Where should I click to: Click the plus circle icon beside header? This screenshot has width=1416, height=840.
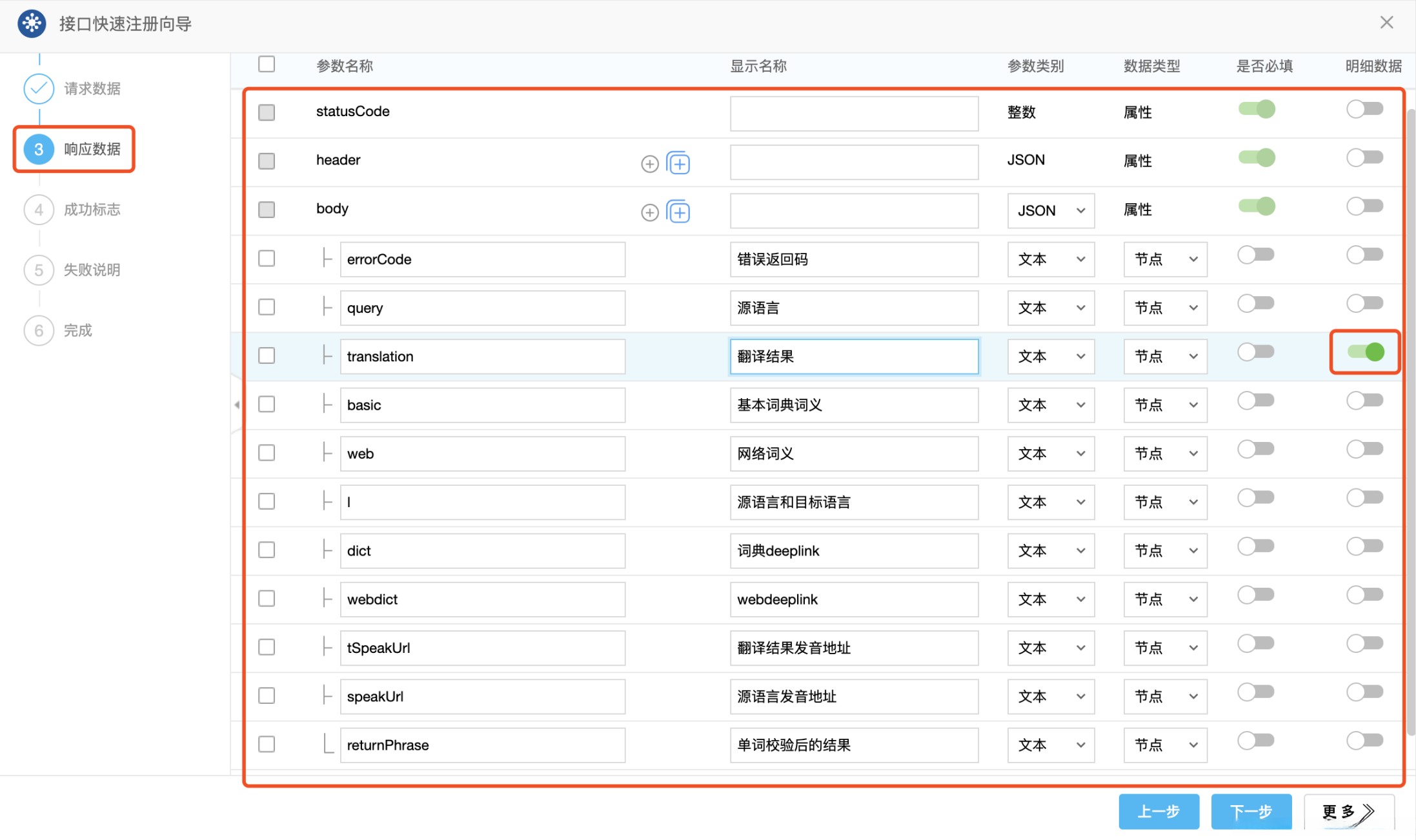coord(649,164)
